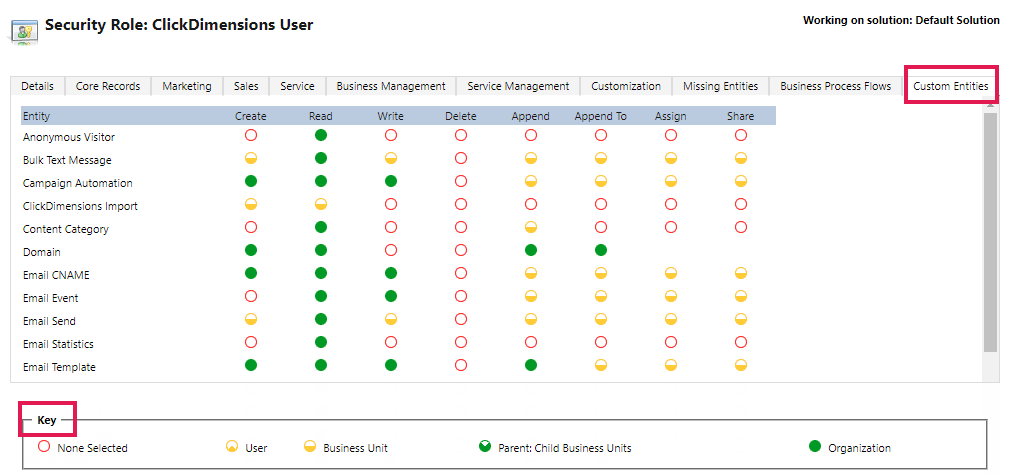Viewport: 1010px width, 475px height.
Task: Click the Assign column header
Action: 671,116
